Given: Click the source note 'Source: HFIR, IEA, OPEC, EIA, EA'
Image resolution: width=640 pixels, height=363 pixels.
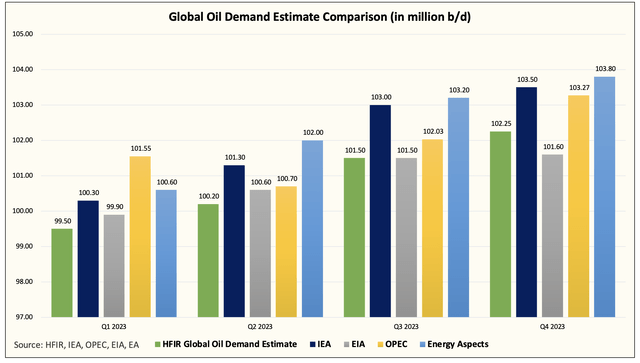Looking at the screenshot, I should point(76,345).
